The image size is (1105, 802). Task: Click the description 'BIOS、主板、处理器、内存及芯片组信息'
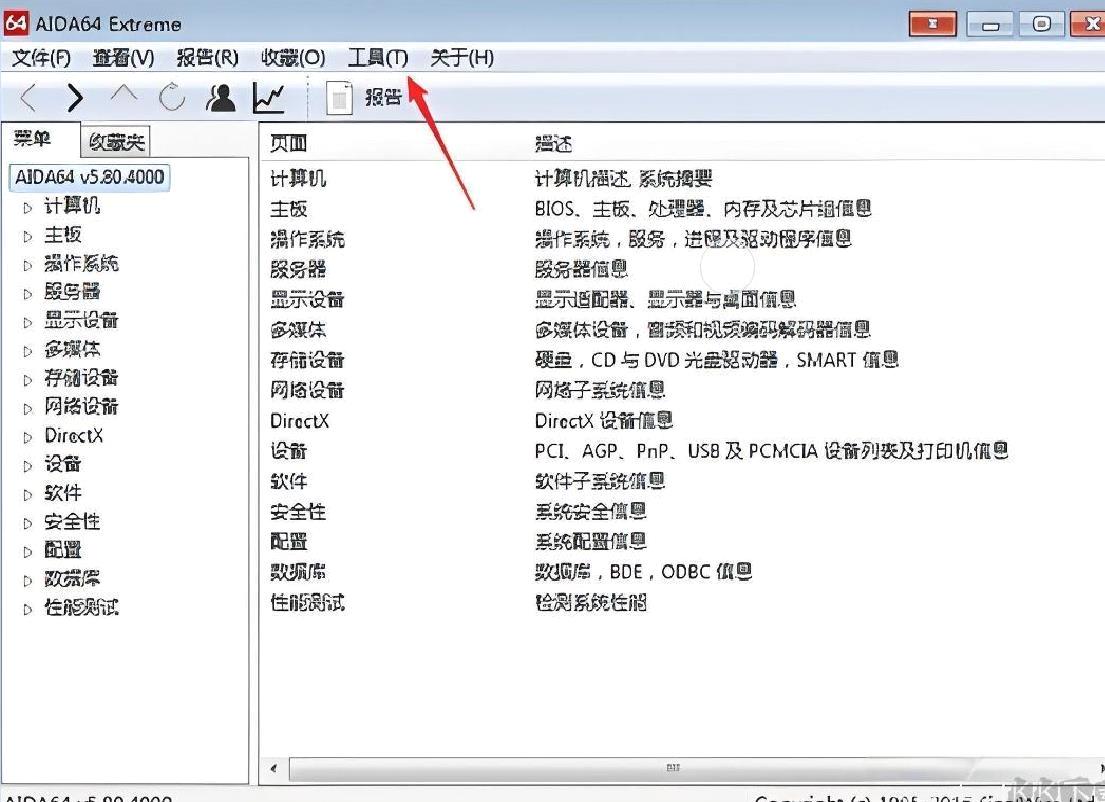pos(703,209)
